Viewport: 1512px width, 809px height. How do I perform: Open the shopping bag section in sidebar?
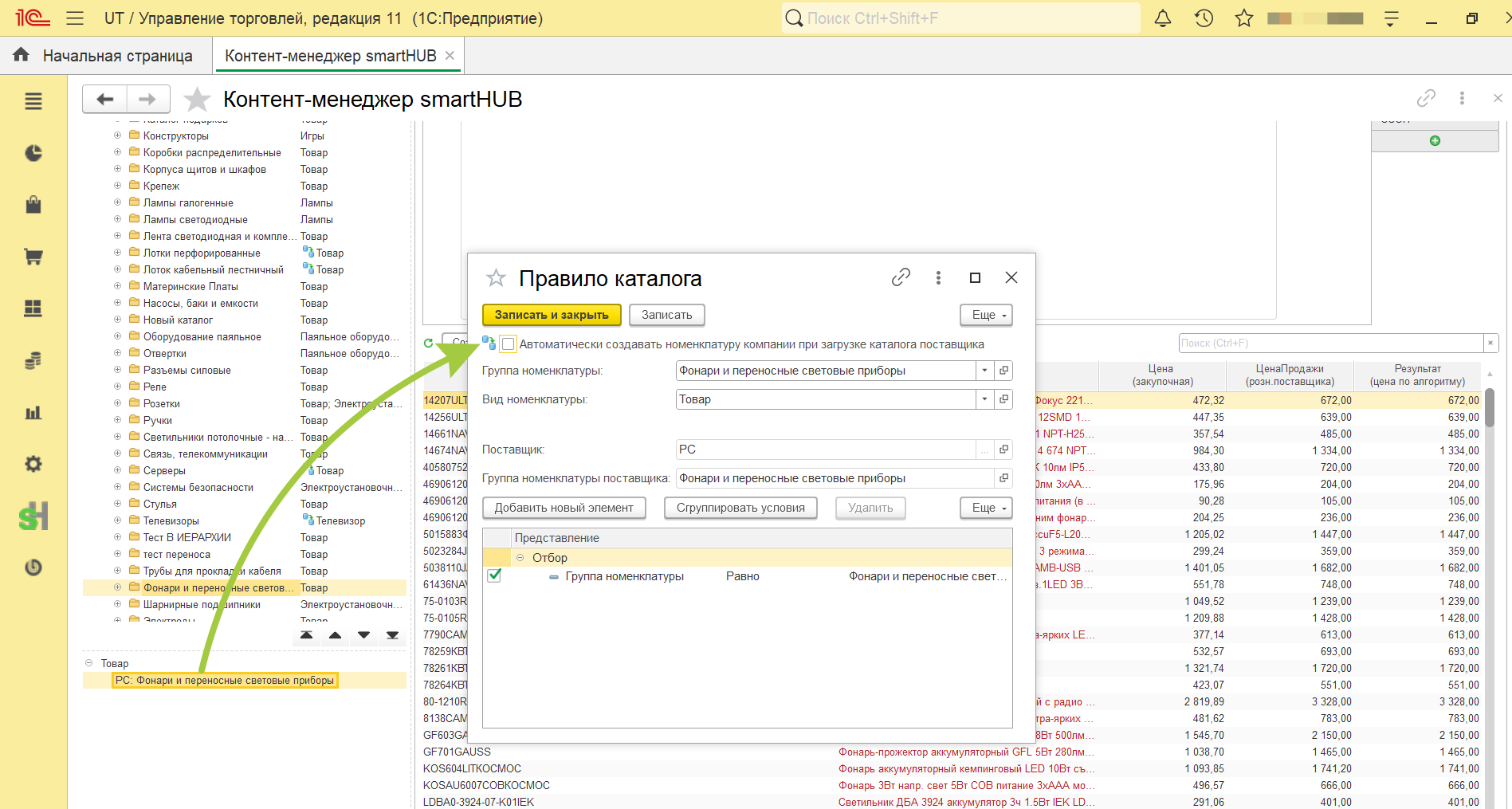(33, 205)
